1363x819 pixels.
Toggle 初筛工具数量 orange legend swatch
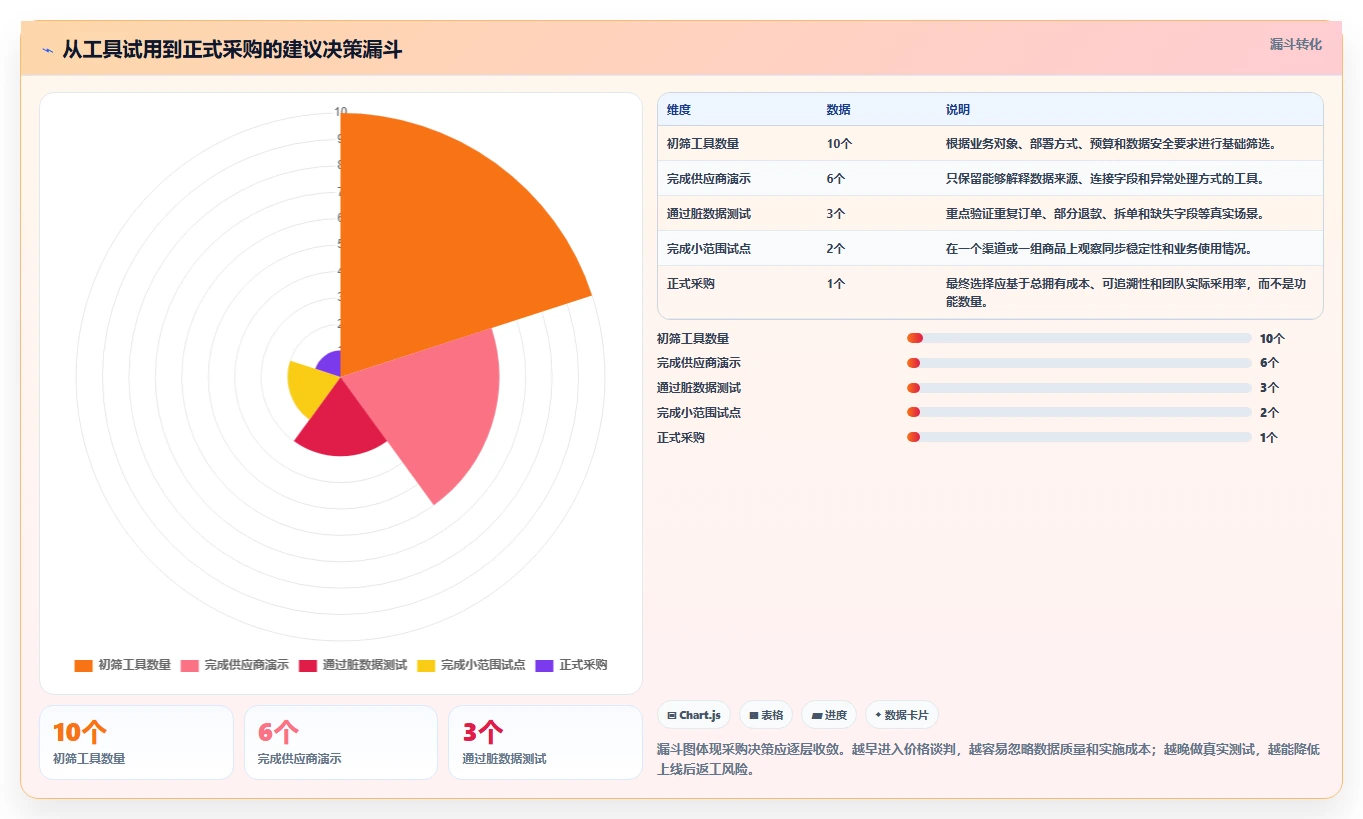point(83,665)
